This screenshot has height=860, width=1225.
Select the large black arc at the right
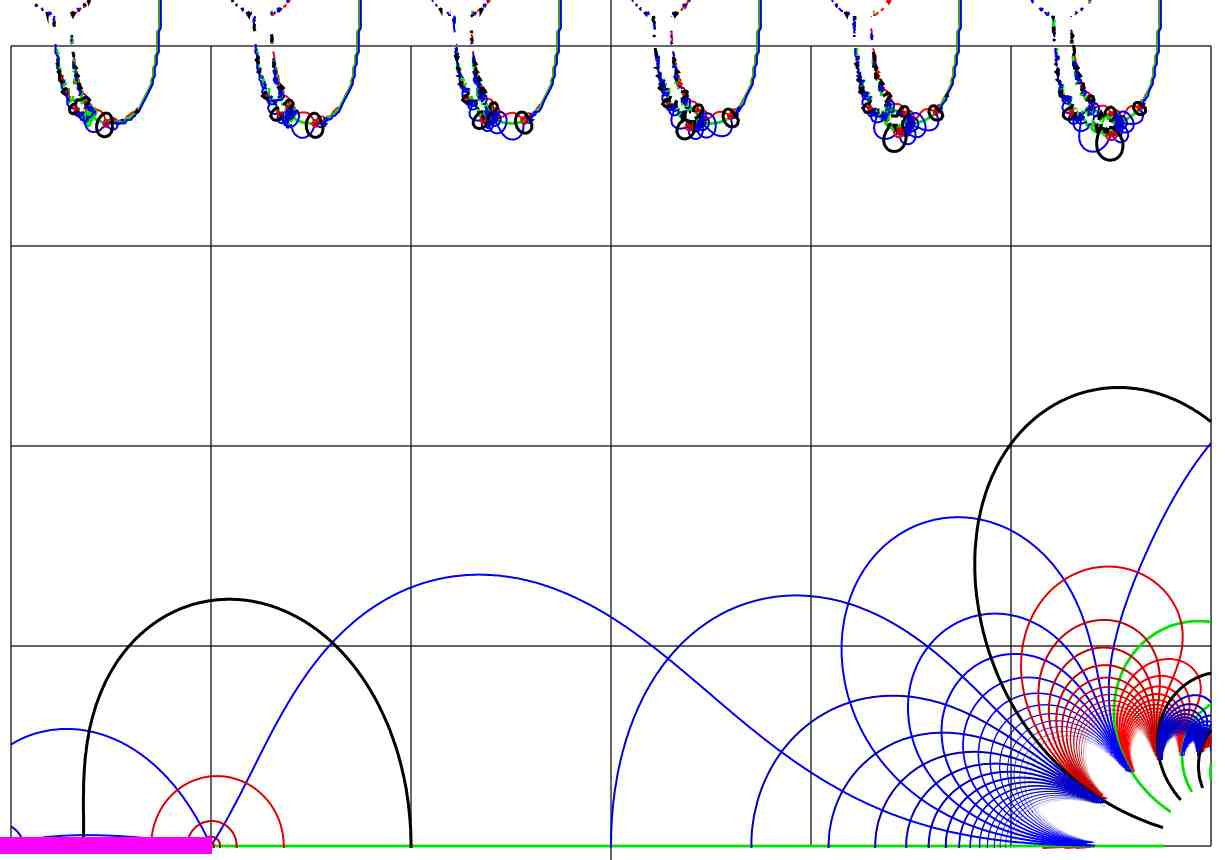click(x=1117, y=388)
